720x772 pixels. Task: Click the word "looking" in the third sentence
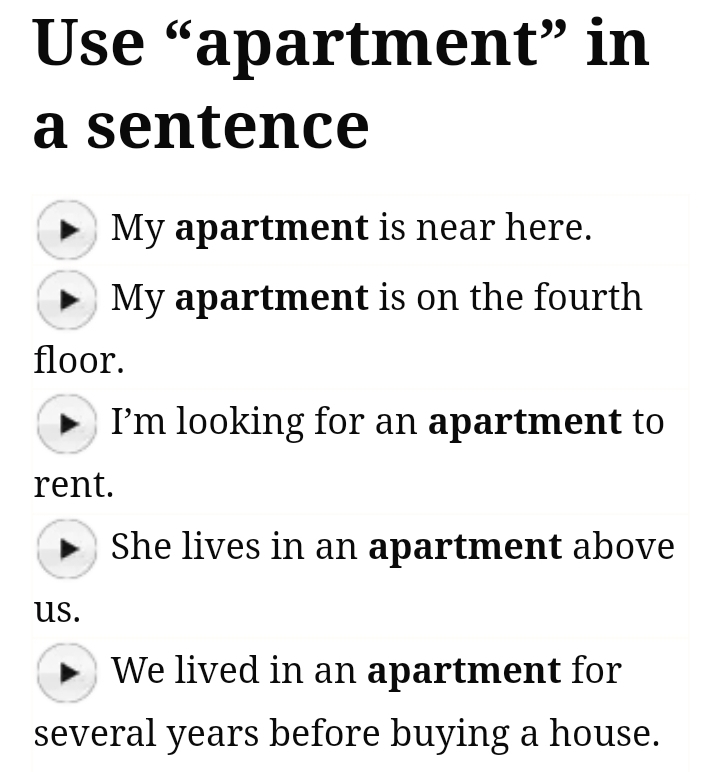click(x=240, y=422)
